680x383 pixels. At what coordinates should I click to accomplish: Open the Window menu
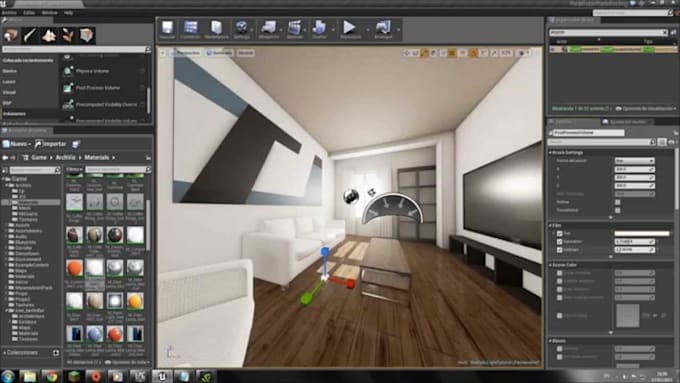click(49, 13)
